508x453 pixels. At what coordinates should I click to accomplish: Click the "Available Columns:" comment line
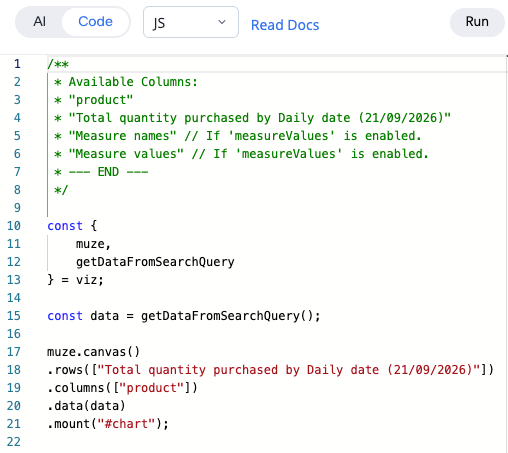point(126,82)
